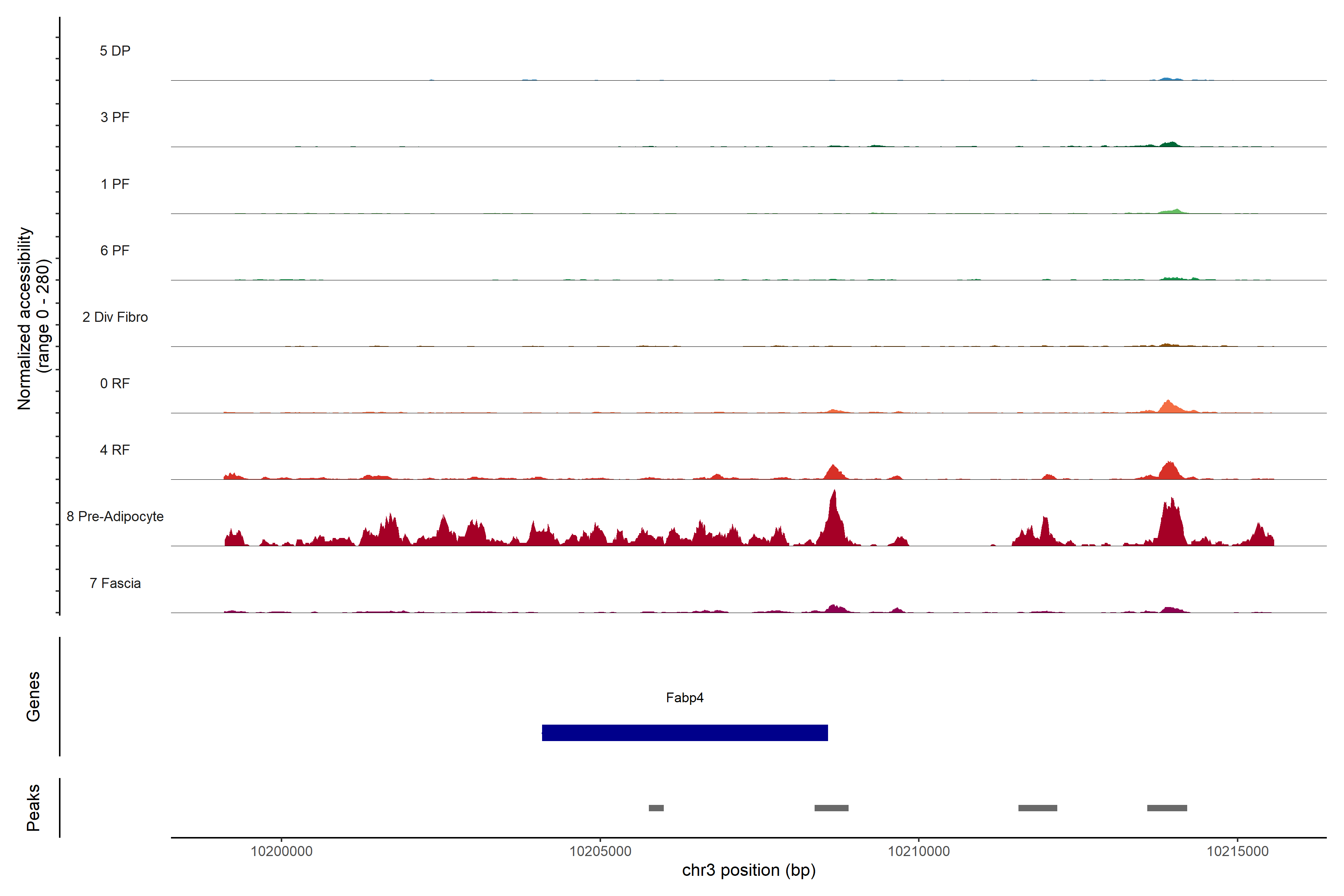Click the chr3 position axis title
This screenshot has width=1344, height=896.
(749, 870)
